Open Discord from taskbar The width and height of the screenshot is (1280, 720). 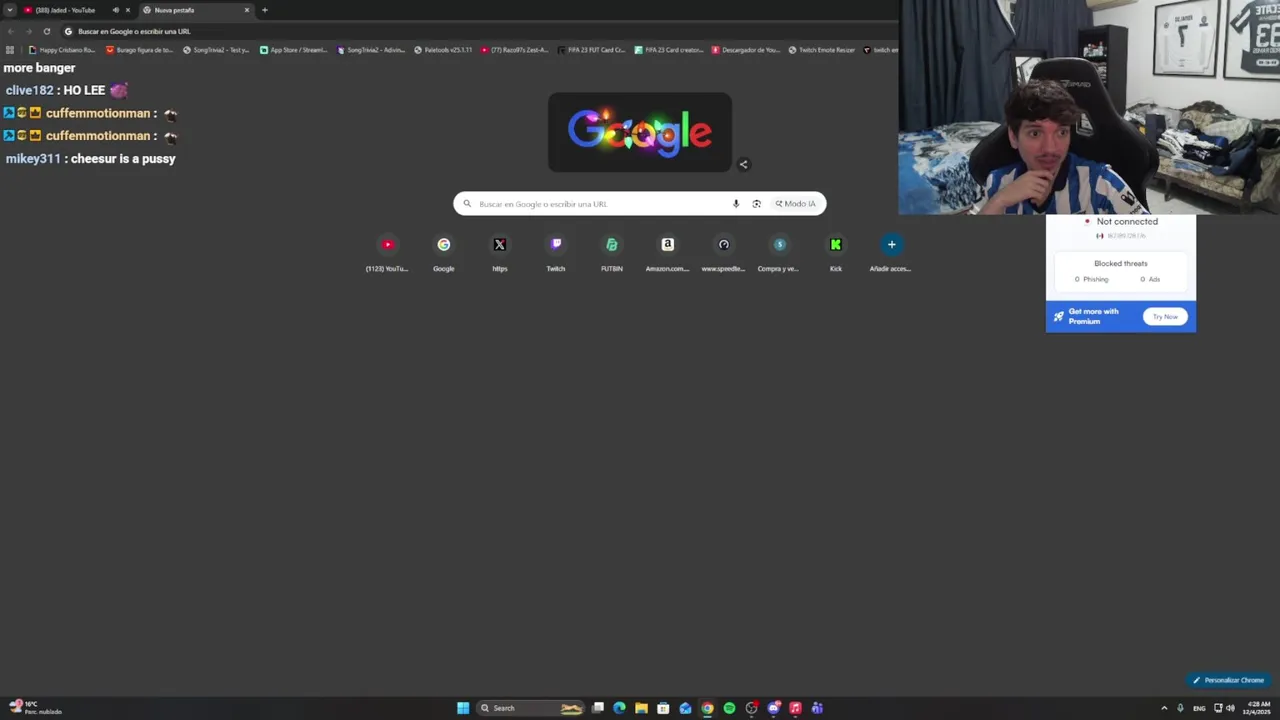[x=773, y=708]
